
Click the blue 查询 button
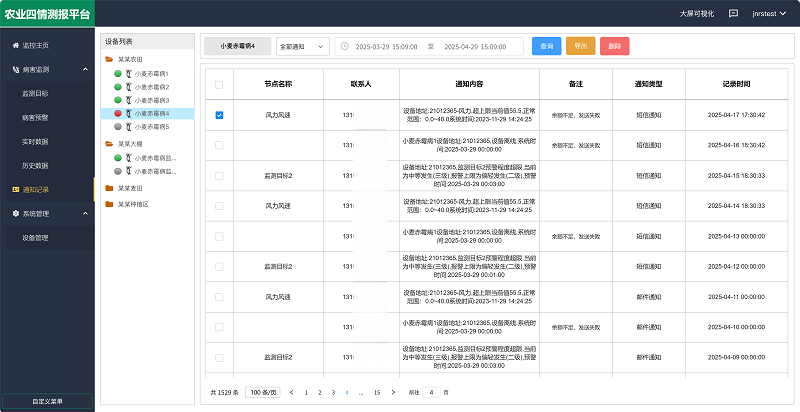(x=546, y=46)
